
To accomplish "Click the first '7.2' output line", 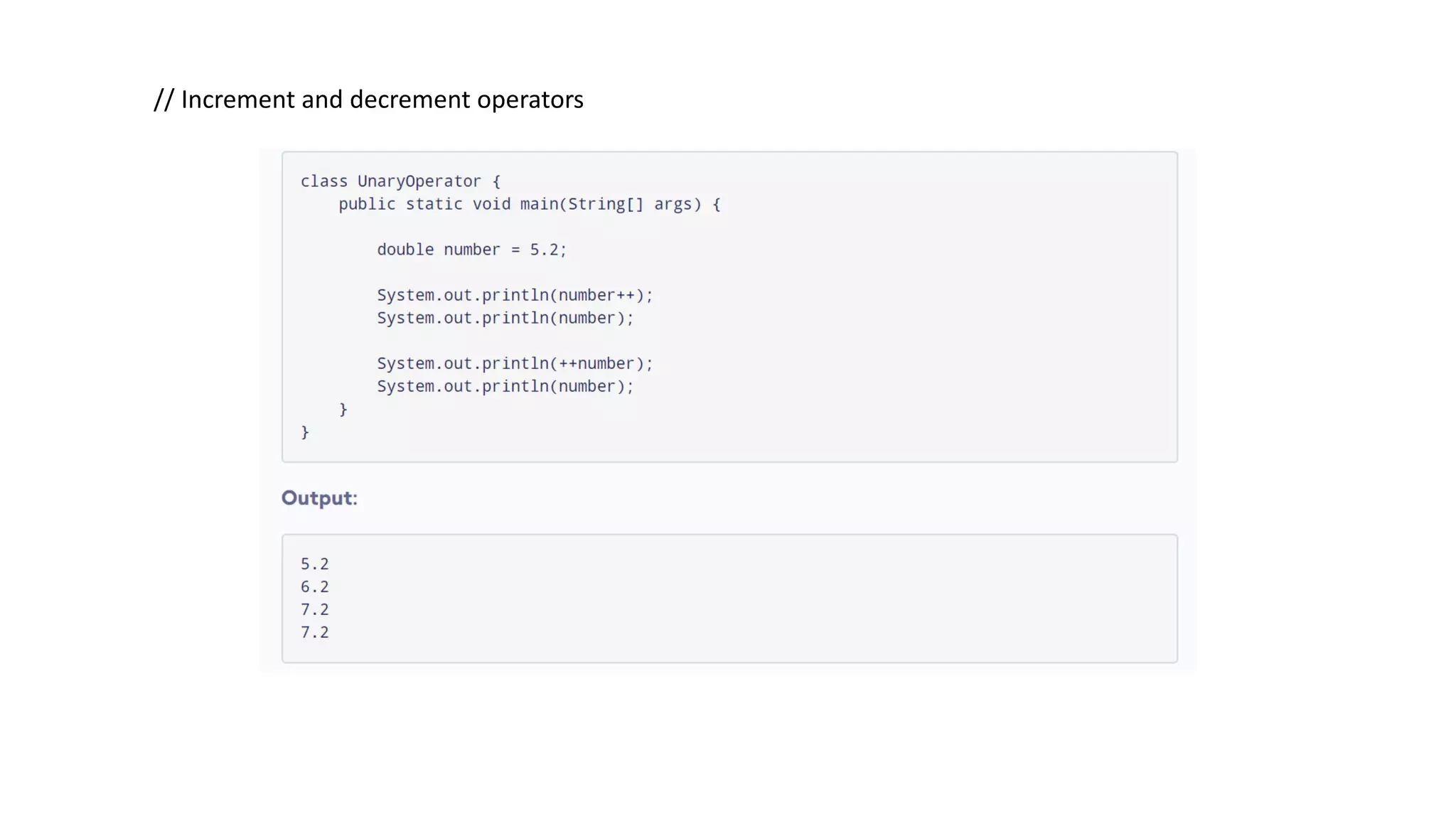I will pos(315,609).
